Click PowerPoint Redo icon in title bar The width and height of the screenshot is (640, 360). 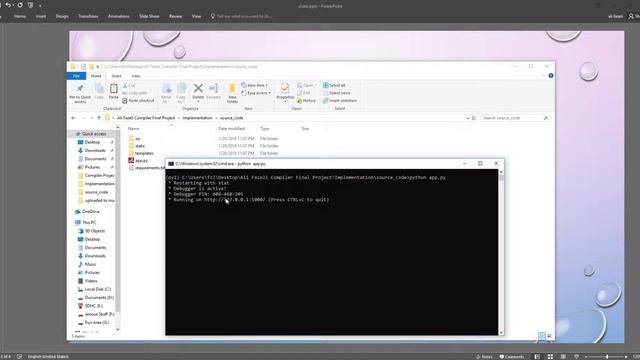(x=20, y=5)
